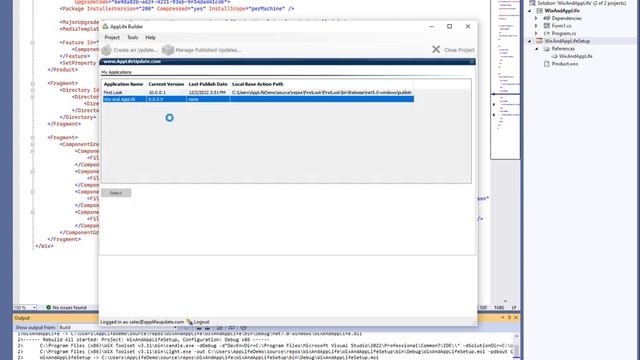Collapse the WixAndAppLifeSetup project node
The image size is (640, 360).
coord(530,41)
